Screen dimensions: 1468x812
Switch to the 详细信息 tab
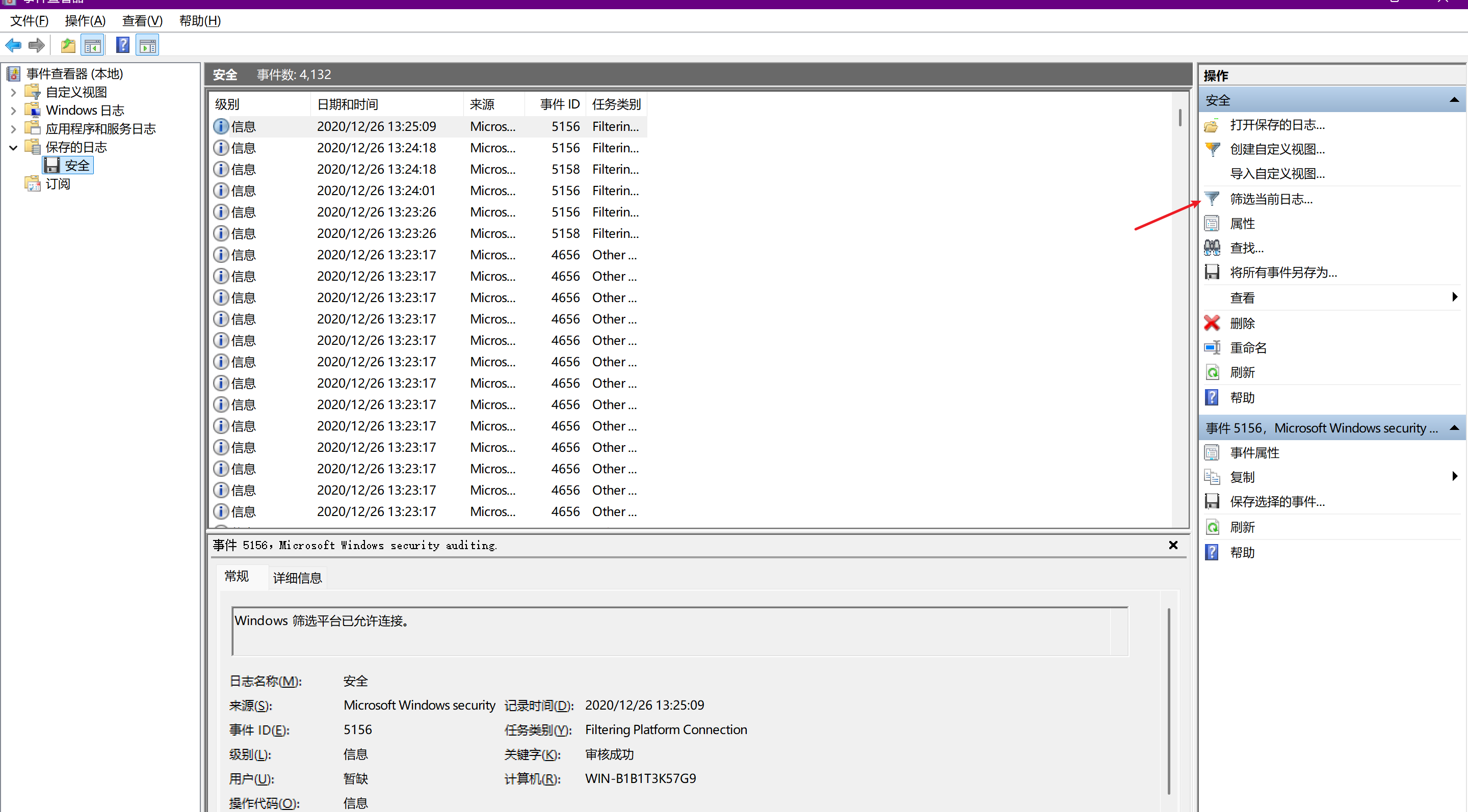click(x=297, y=578)
